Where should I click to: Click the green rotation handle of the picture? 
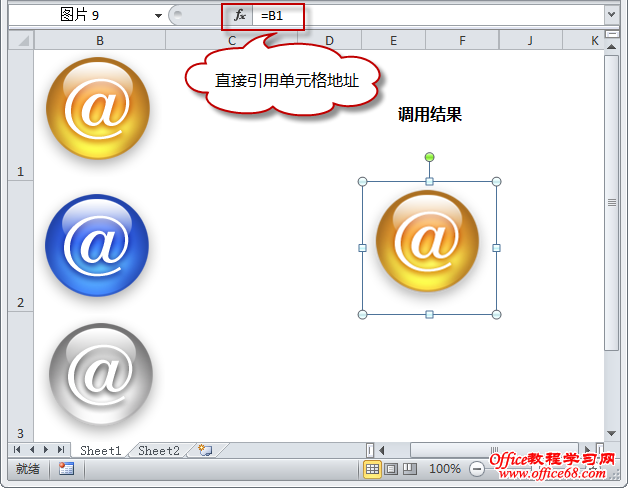[x=429, y=157]
